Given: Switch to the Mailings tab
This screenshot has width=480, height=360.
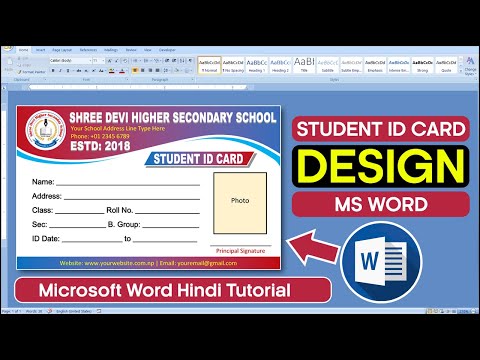Looking at the screenshot, I should coord(111,50).
